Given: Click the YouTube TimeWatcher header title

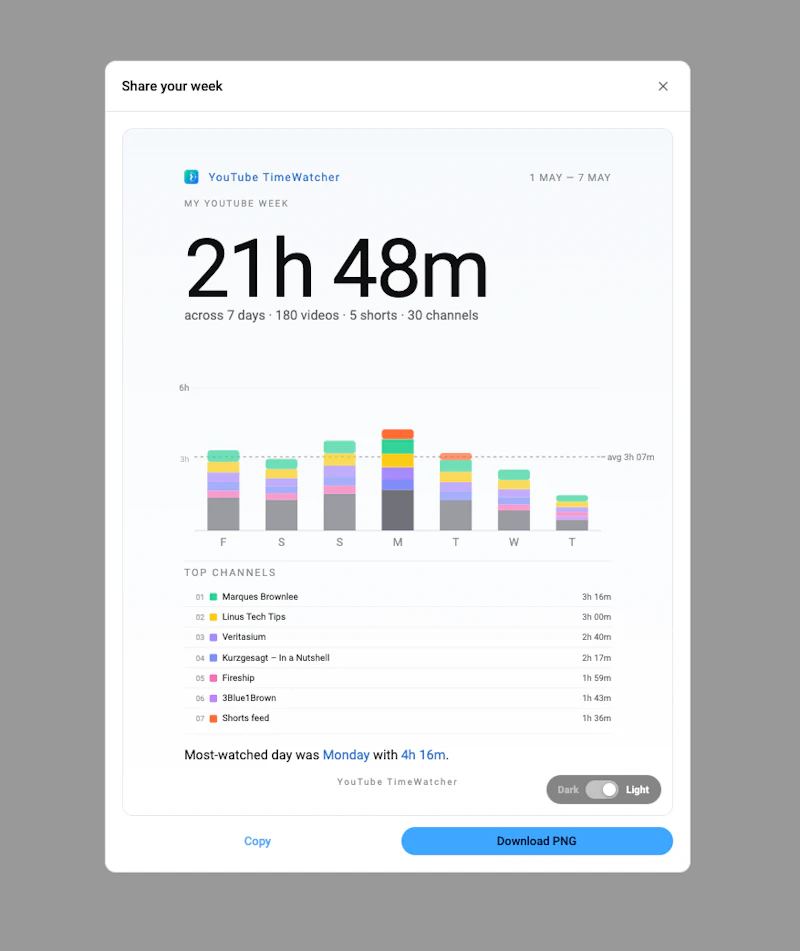Looking at the screenshot, I should tap(274, 177).
